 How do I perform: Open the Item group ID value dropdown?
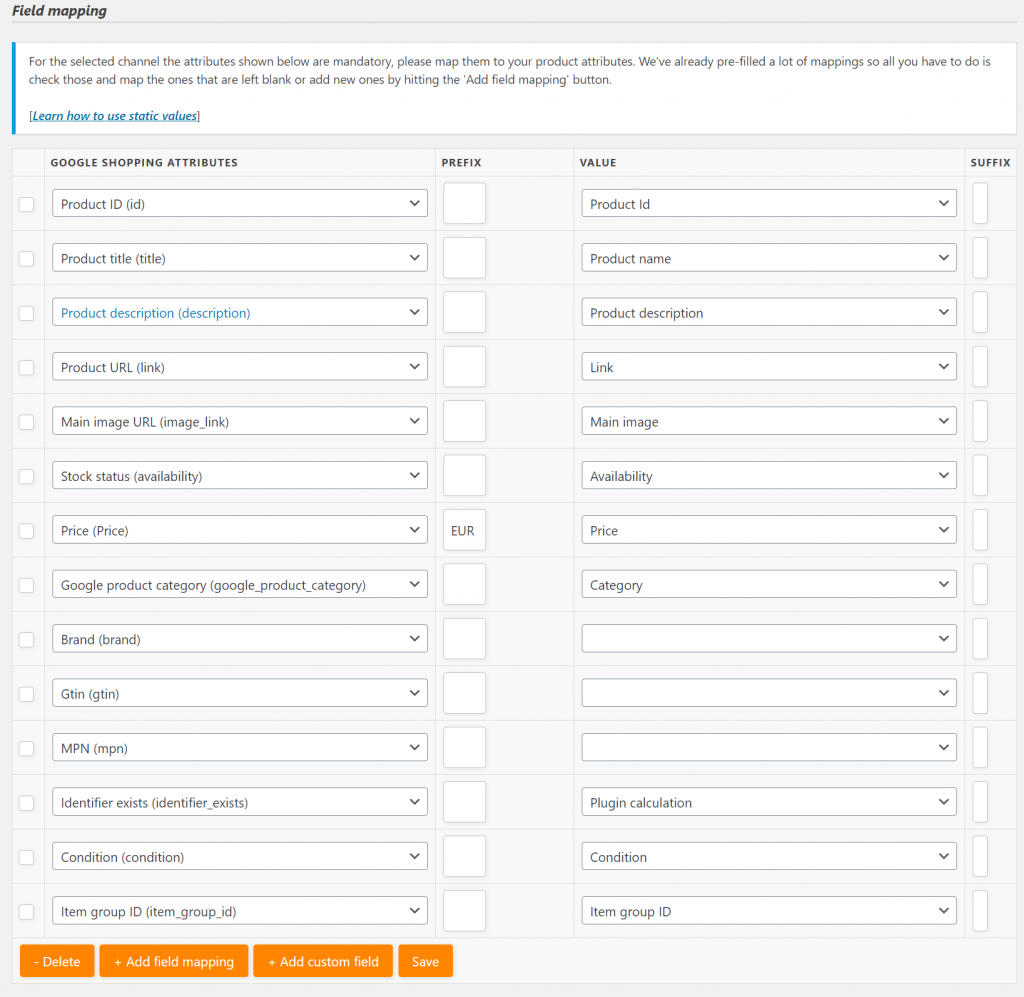[x=769, y=911]
